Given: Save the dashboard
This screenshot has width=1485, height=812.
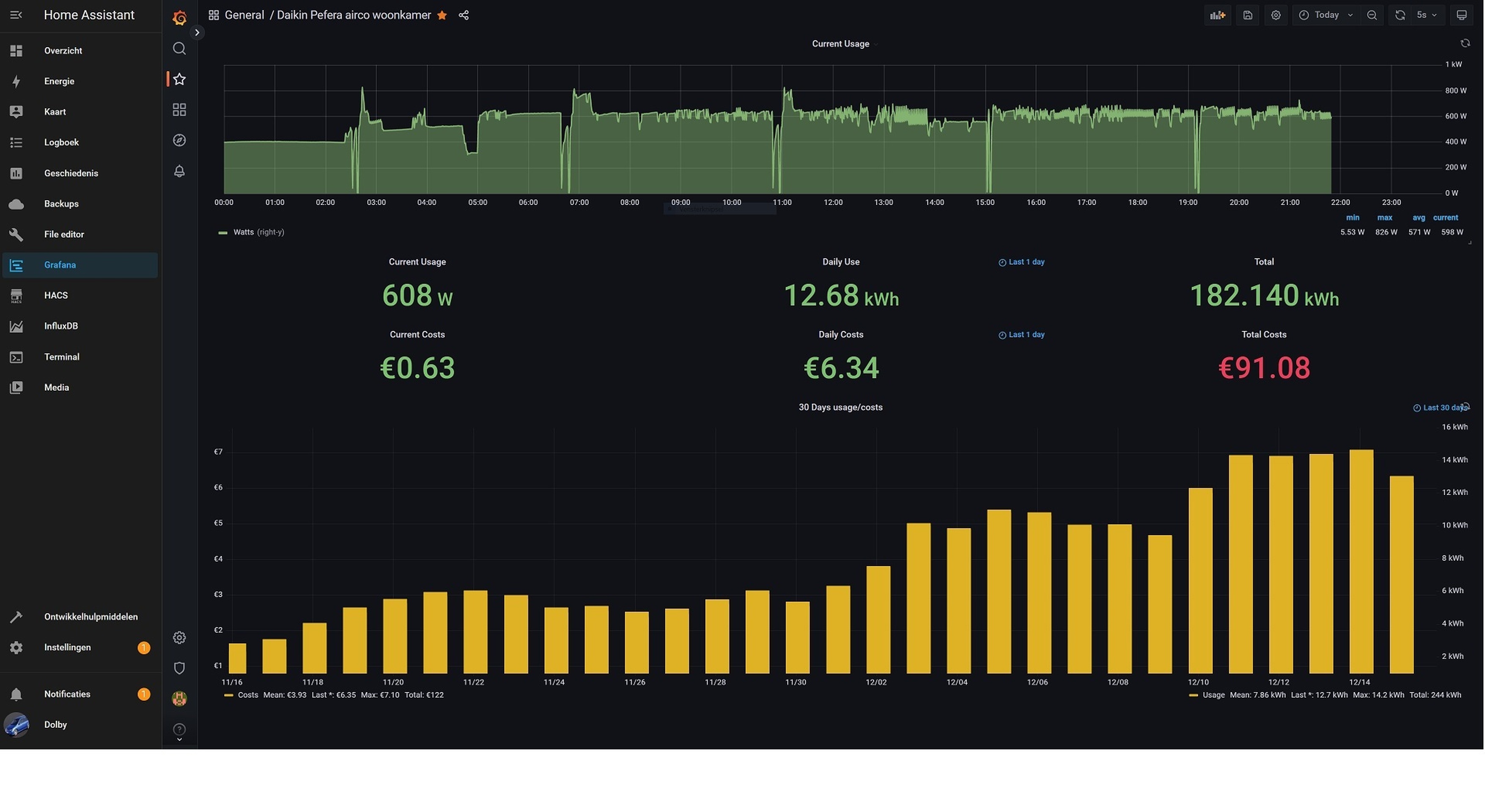Looking at the screenshot, I should pos(1247,15).
